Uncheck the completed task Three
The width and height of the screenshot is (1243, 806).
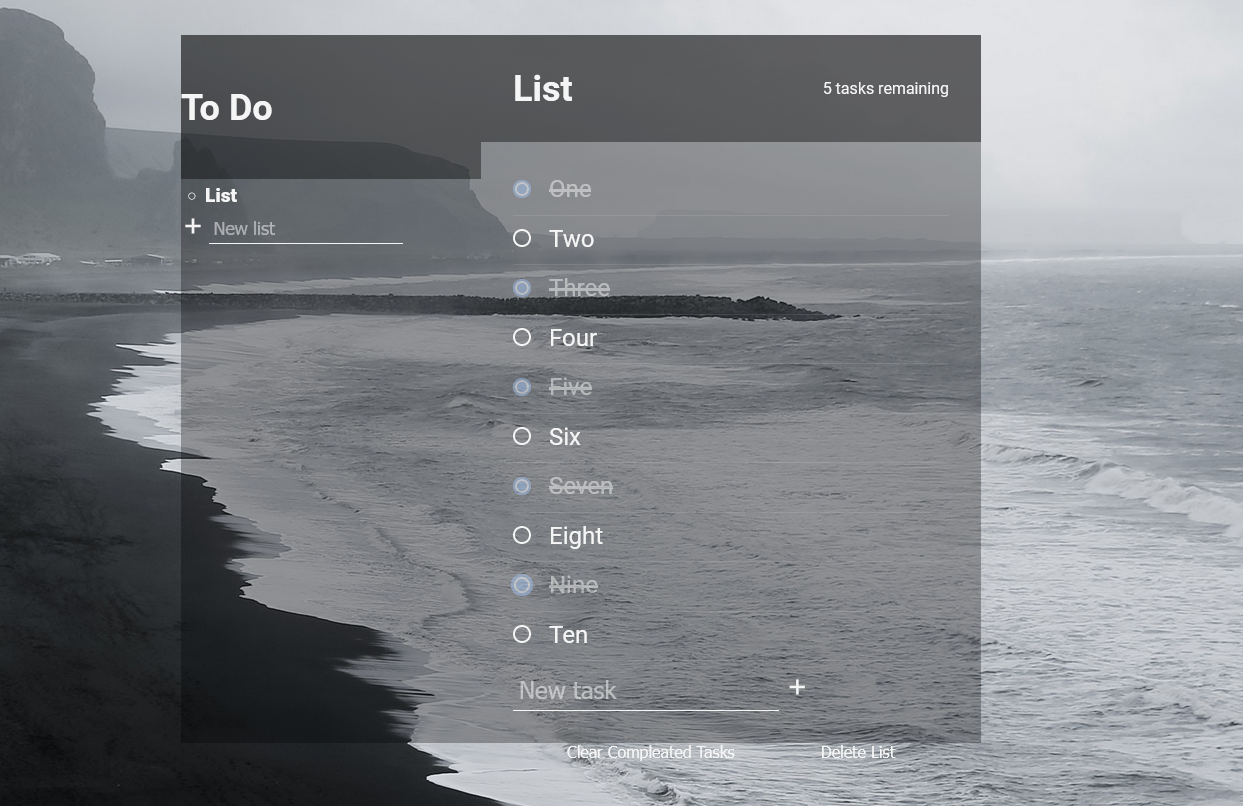click(x=522, y=288)
